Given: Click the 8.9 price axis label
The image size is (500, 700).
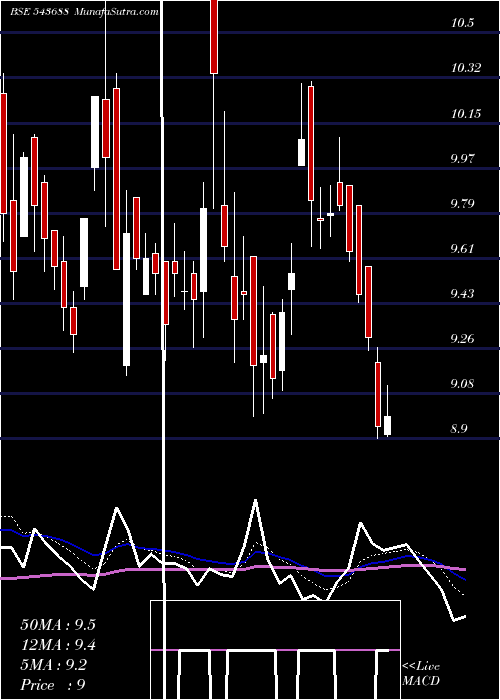Looking at the screenshot, I should click(x=459, y=429).
